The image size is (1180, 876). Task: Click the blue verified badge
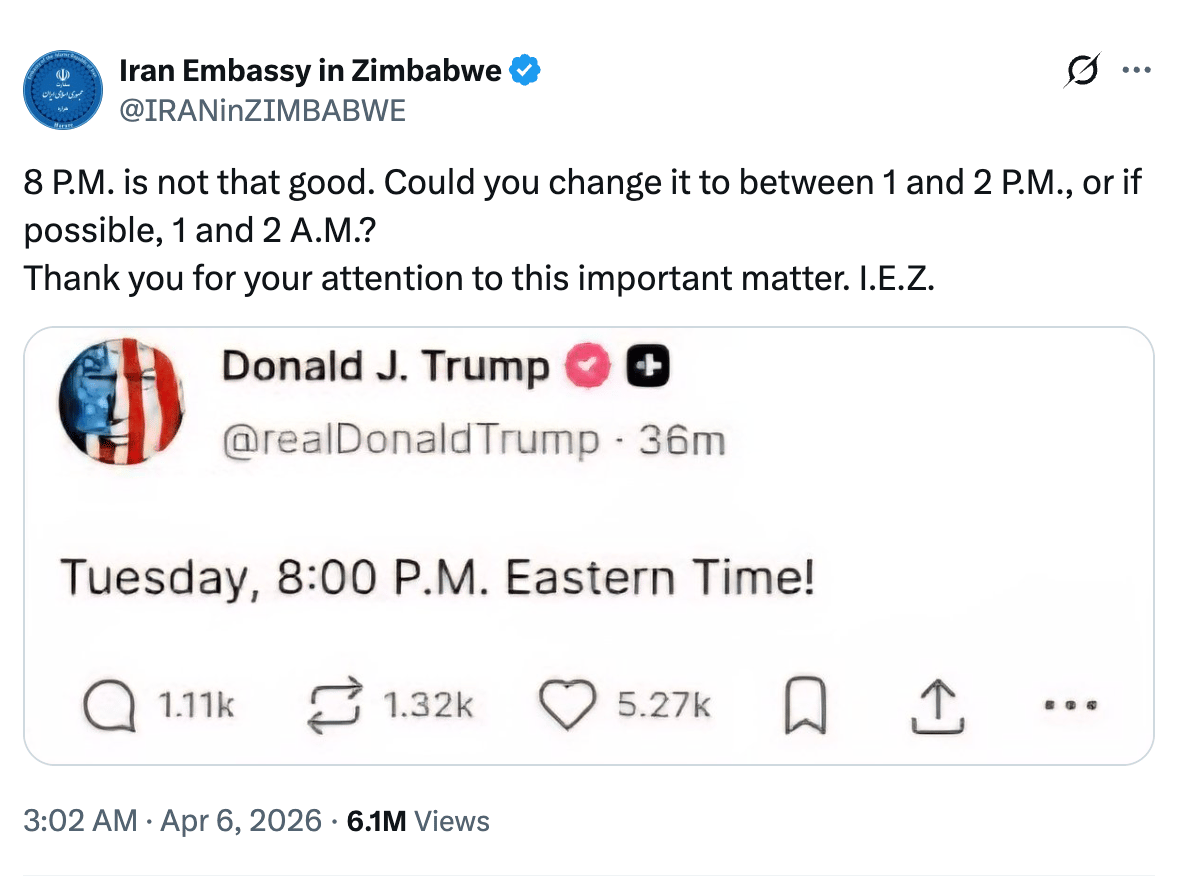pos(526,71)
